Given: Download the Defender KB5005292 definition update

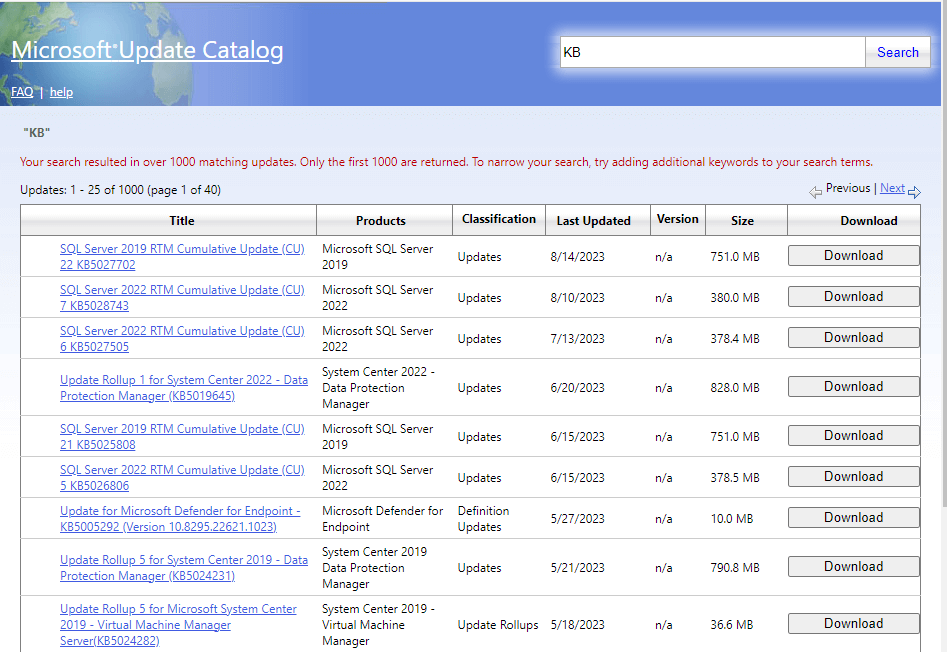Looking at the screenshot, I should [853, 517].
